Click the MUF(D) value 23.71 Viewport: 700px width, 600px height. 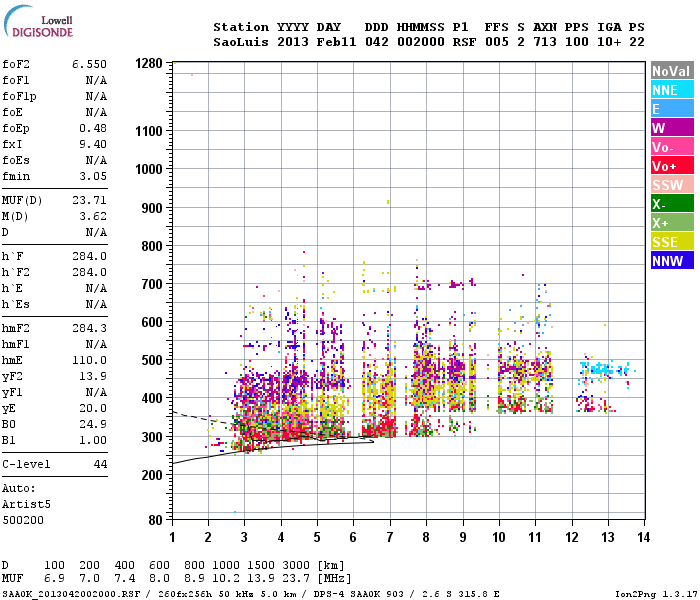point(89,200)
